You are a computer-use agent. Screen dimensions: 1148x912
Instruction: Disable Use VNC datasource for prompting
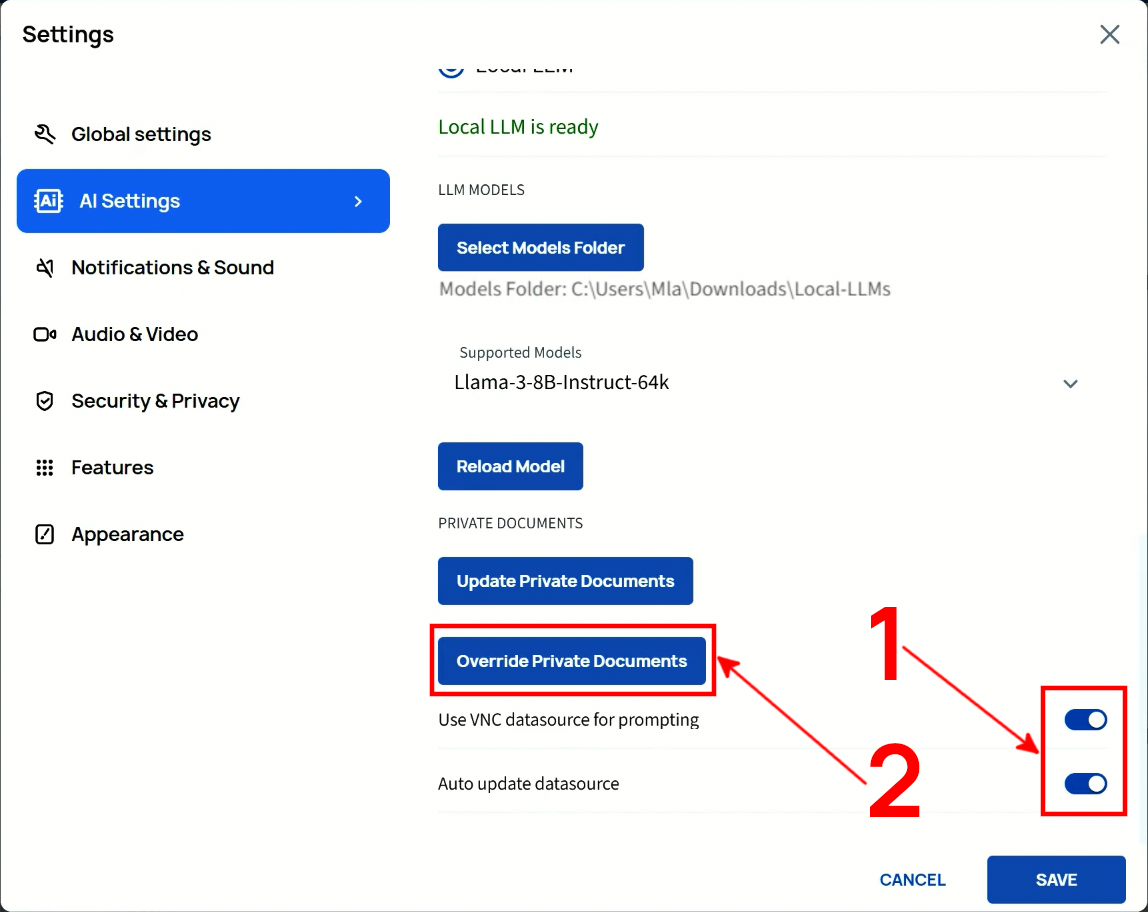1085,720
